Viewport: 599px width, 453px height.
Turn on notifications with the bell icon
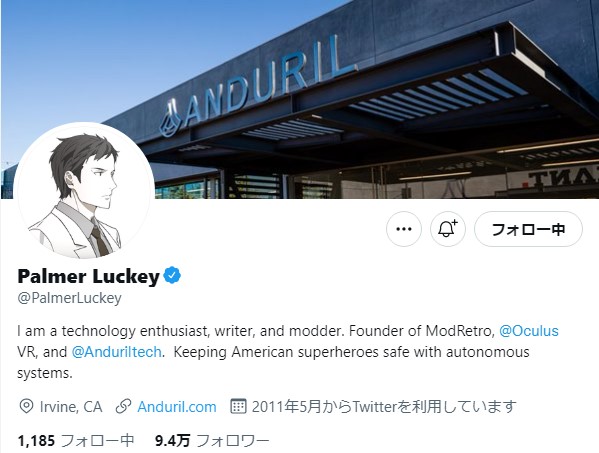[x=448, y=229]
